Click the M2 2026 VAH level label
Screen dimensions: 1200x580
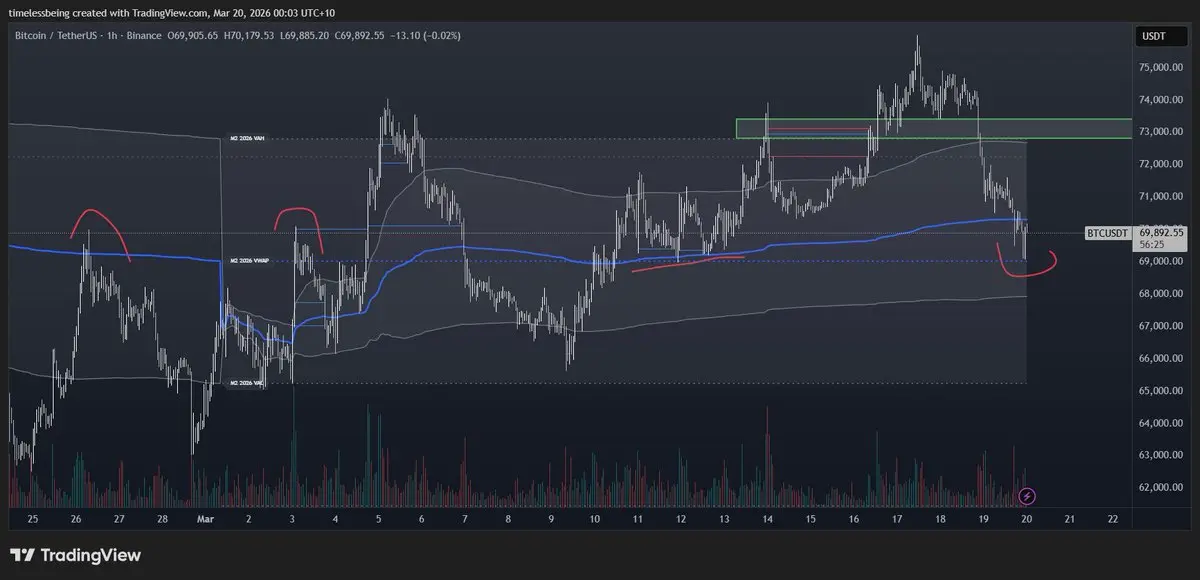tap(245, 139)
